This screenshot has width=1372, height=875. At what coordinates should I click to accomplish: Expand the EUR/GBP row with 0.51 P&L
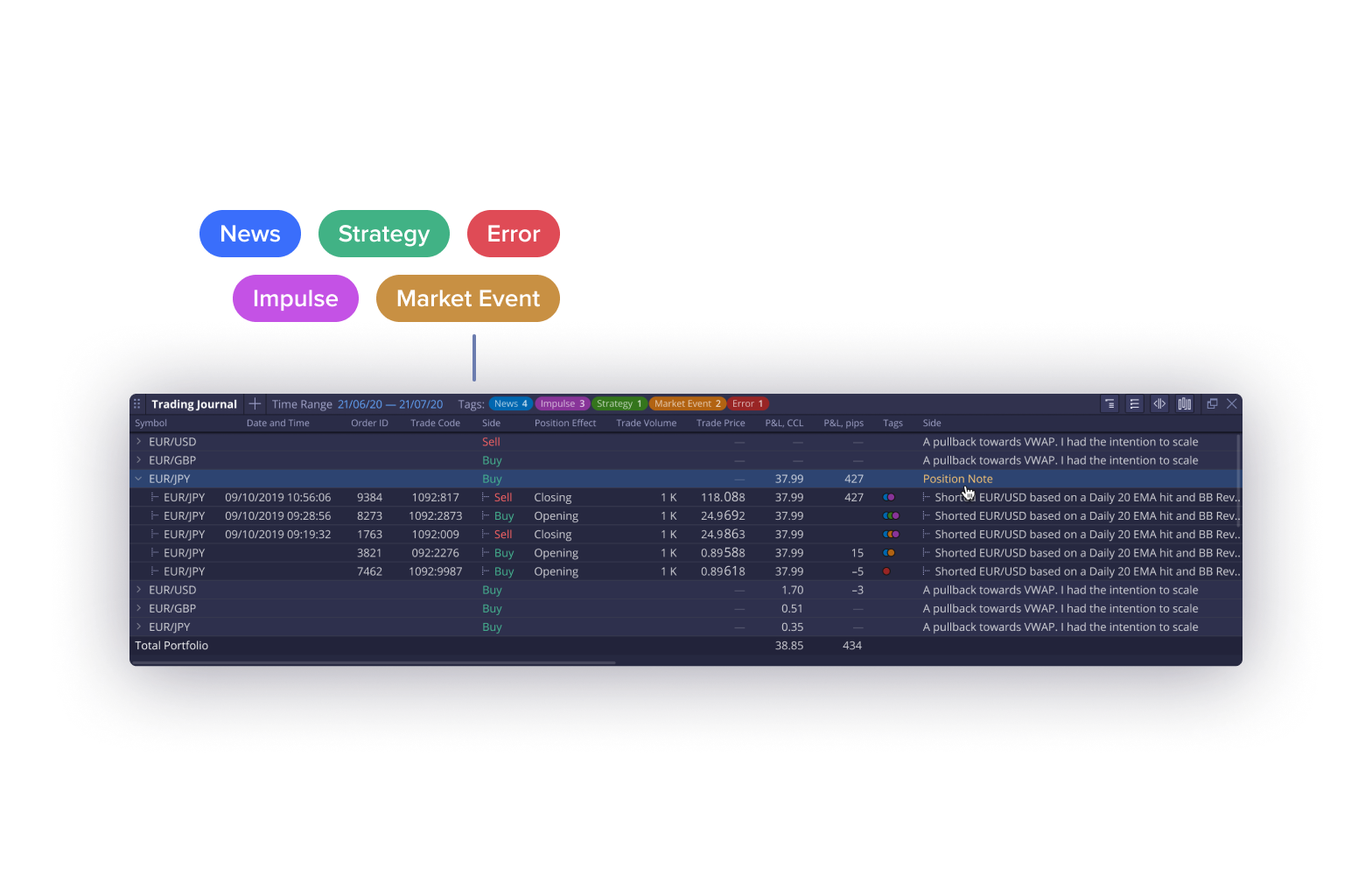(138, 608)
